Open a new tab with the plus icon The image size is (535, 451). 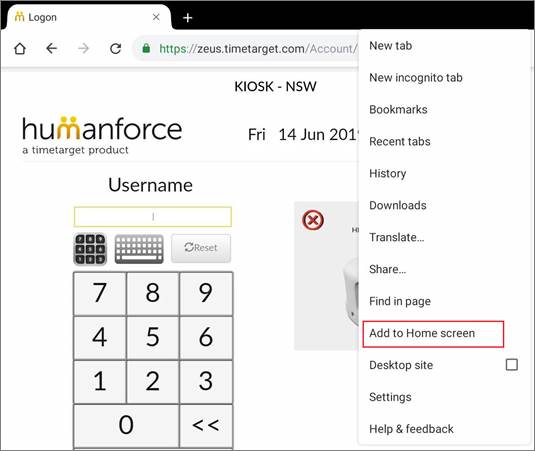click(x=188, y=17)
